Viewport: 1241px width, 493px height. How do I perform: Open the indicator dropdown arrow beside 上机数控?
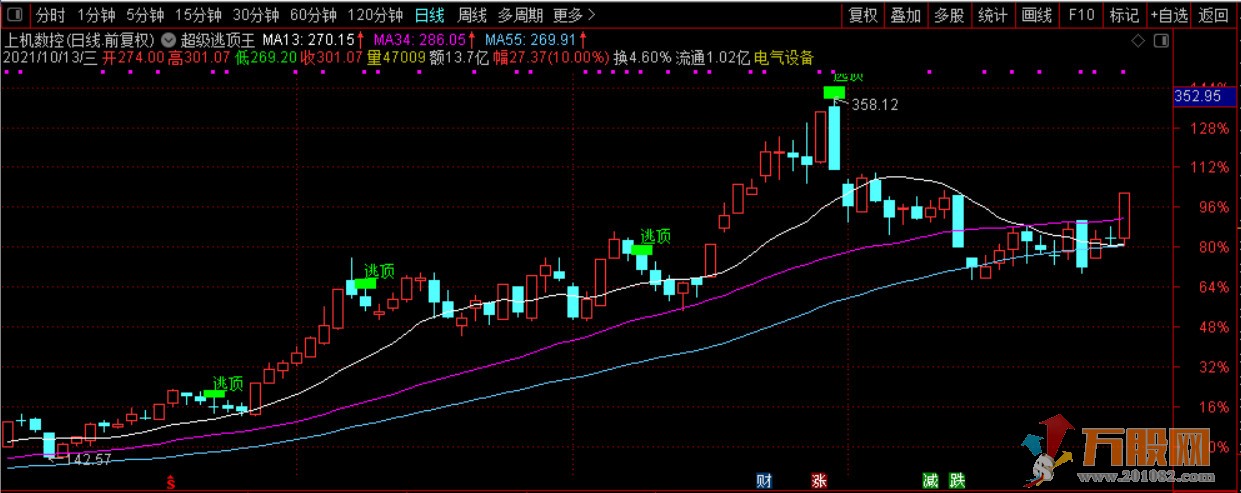166,40
